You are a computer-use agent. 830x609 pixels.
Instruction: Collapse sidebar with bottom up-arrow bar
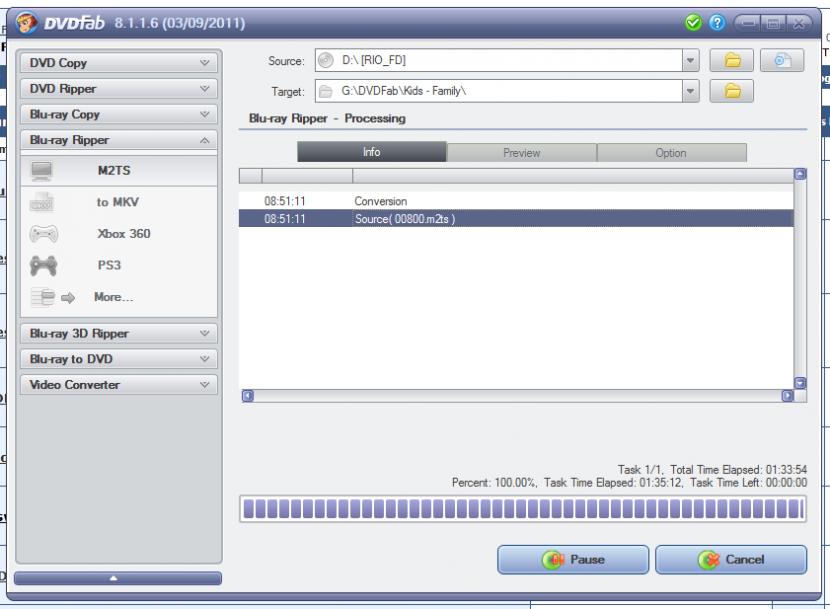pos(118,578)
